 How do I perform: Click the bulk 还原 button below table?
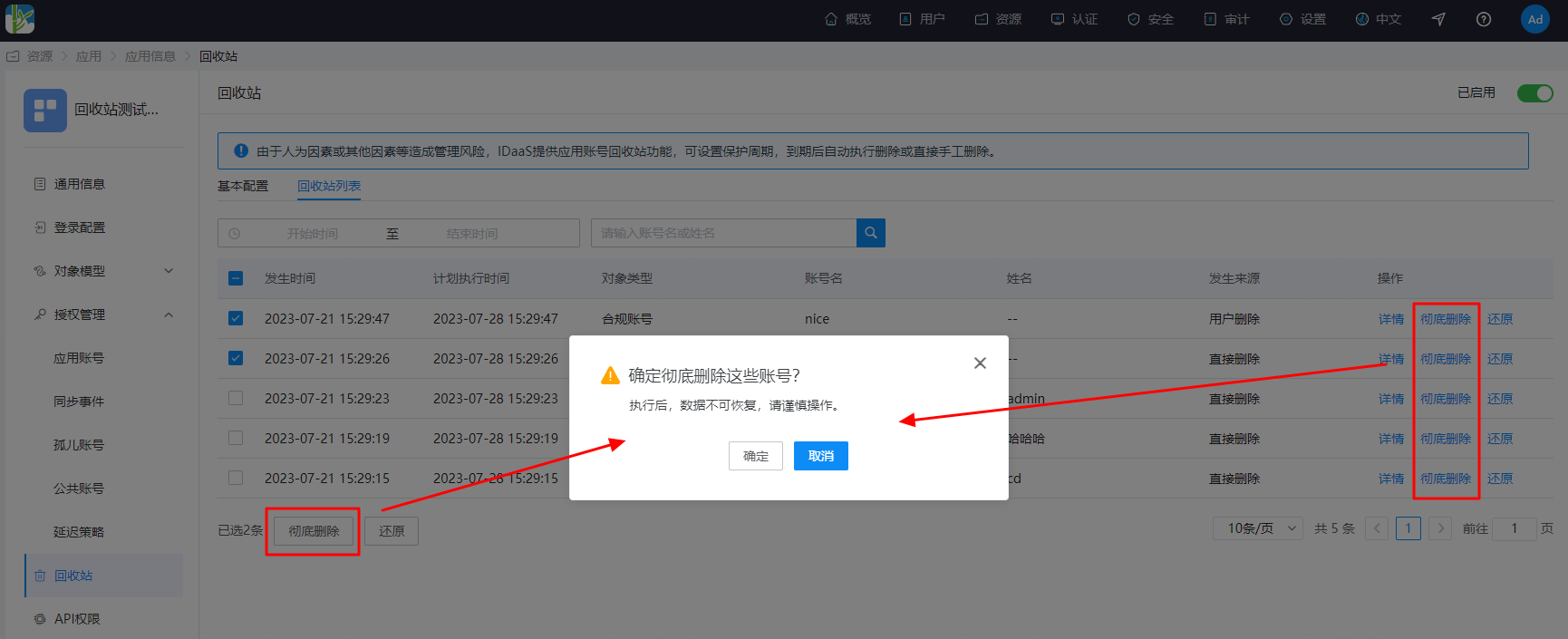pyautogui.click(x=392, y=531)
